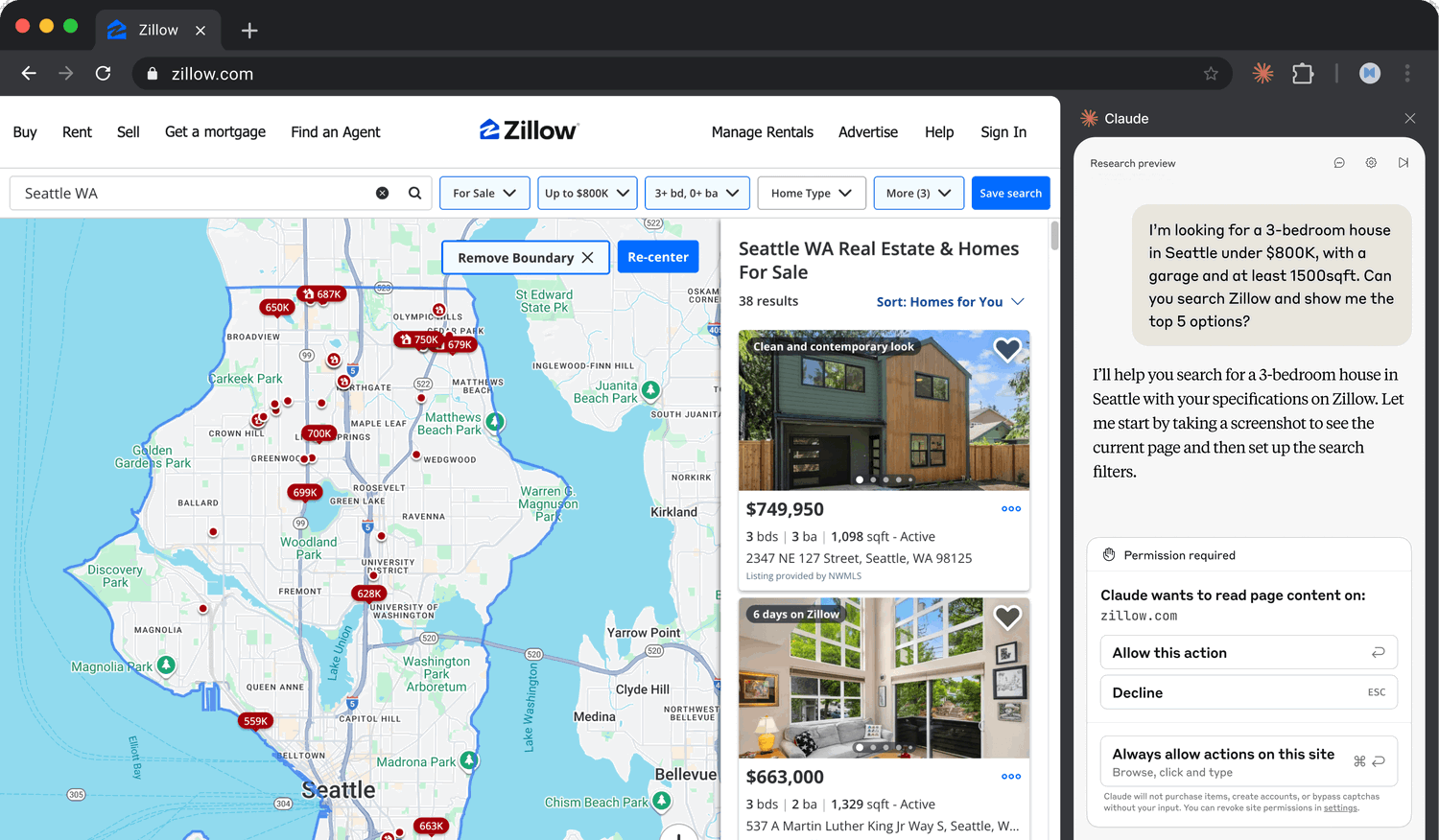Open more options for $749,950 listing

tap(1011, 509)
